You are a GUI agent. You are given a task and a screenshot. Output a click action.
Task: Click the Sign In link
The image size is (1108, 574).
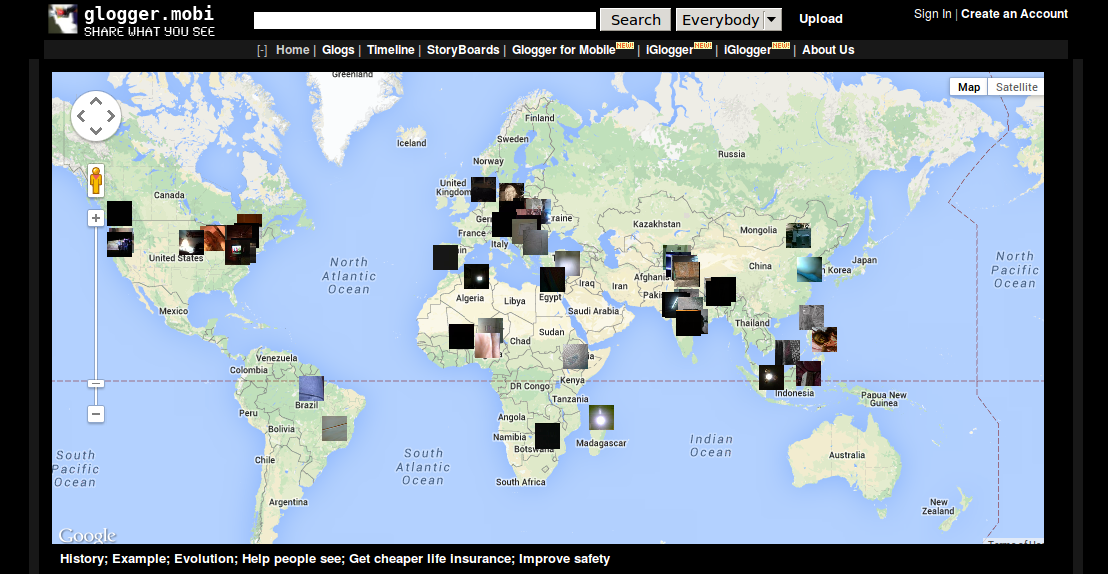pos(932,14)
